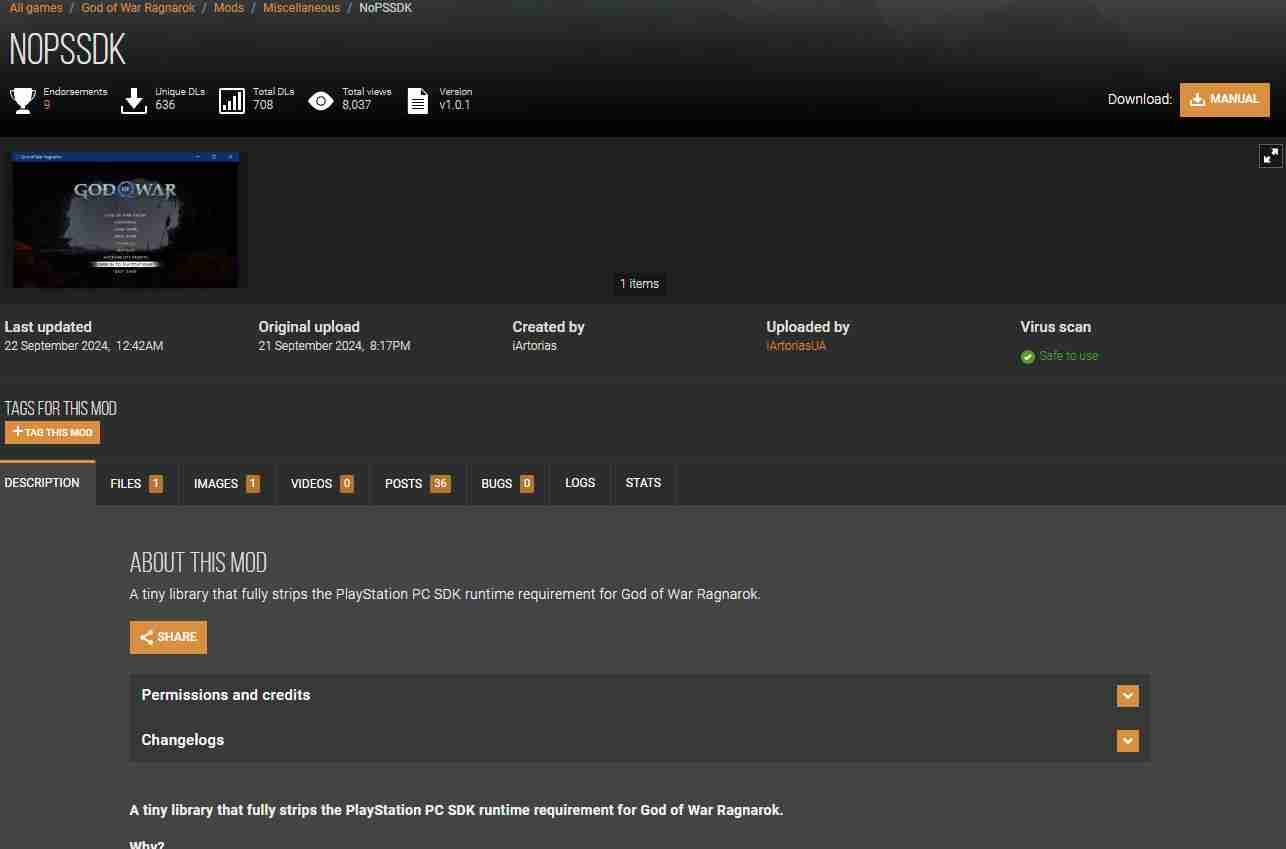
Task: Open the Bugs tab
Action: (508, 483)
